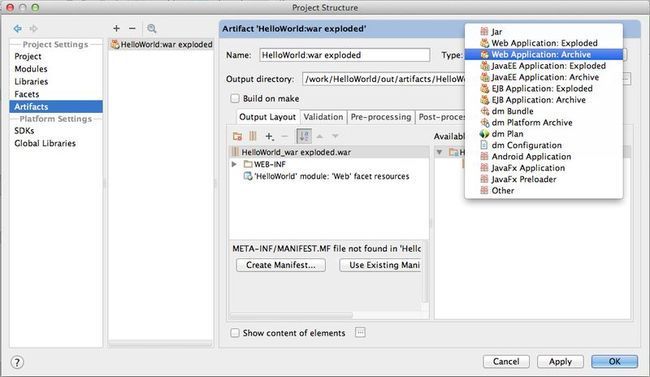Remove selected artifact with minus icon
The image size is (650, 377).
click(132, 28)
